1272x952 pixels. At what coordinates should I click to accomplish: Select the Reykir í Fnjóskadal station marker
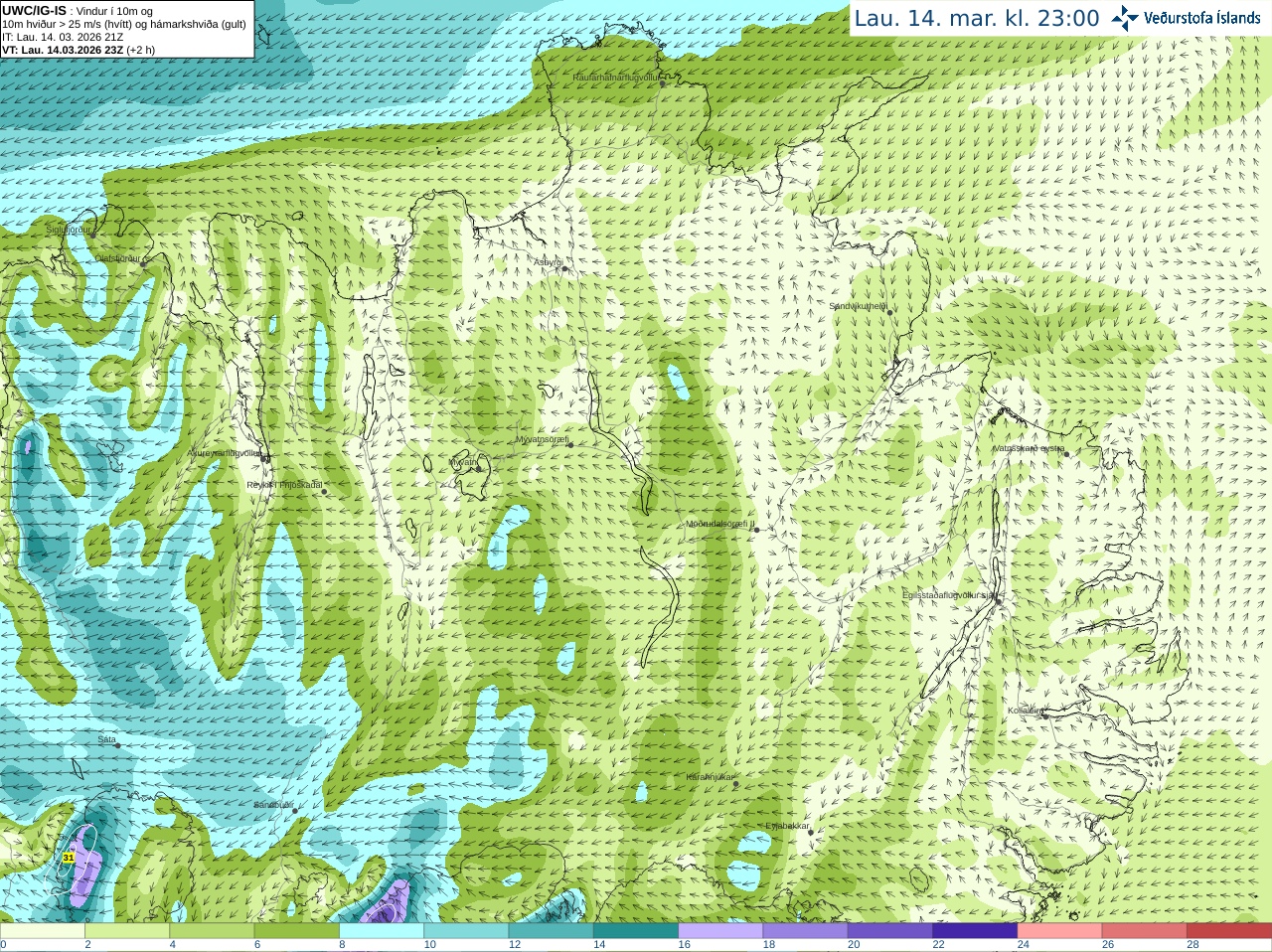[324, 491]
